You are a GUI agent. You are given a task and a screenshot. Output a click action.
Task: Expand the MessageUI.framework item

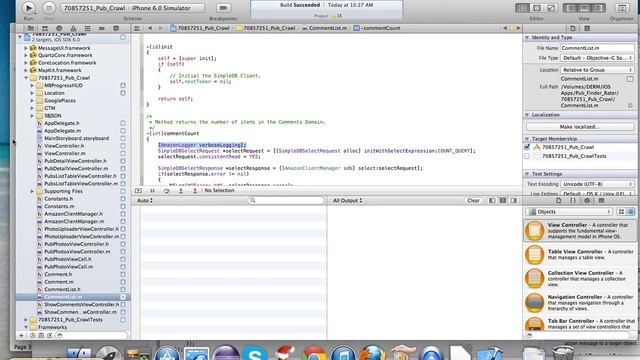pyautogui.click(x=26, y=48)
